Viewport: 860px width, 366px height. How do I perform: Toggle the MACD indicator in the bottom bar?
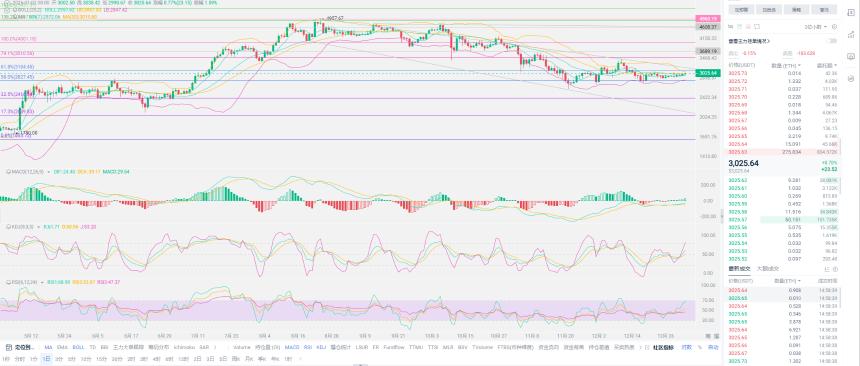pos(292,347)
